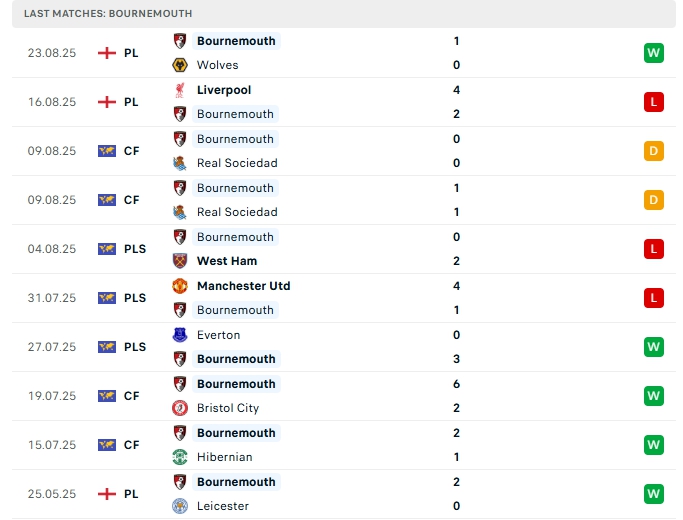The width and height of the screenshot is (683, 520).
Task: Click world flag icon for 19.07.25 match
Action: click(107, 396)
